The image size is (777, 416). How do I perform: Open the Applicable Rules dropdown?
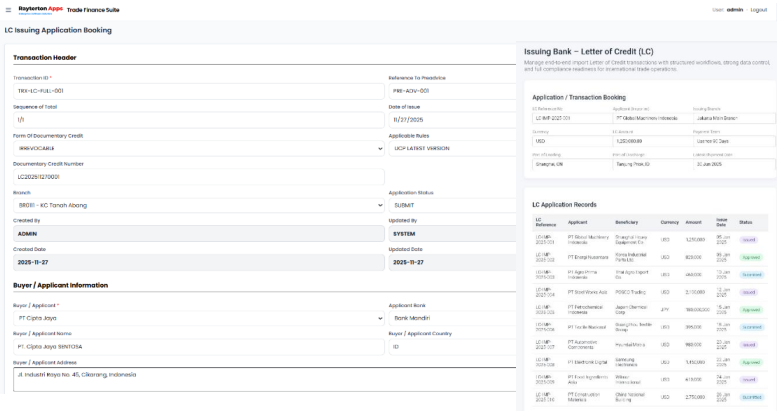[452, 148]
